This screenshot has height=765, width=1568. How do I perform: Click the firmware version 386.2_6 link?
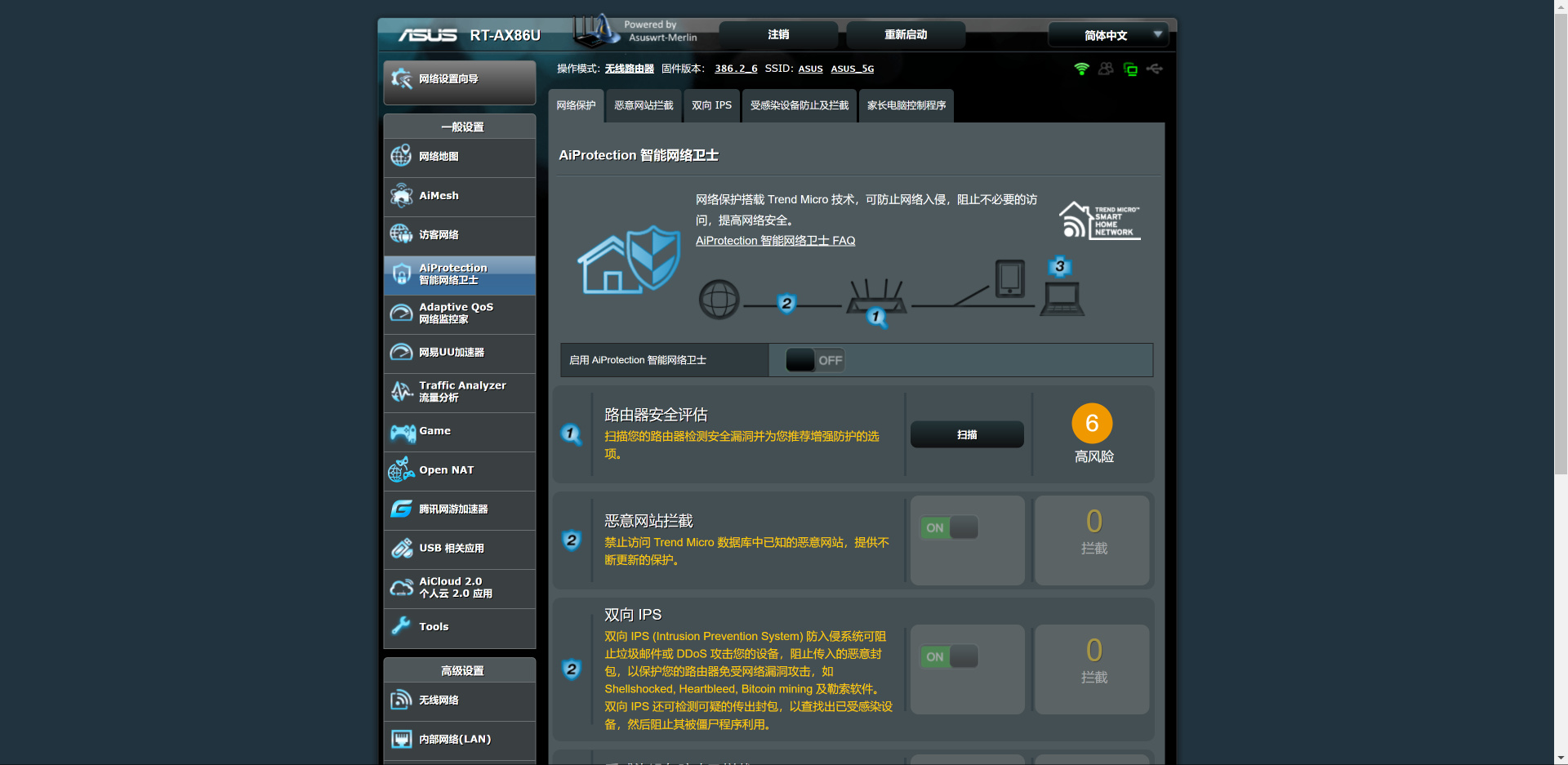(736, 69)
